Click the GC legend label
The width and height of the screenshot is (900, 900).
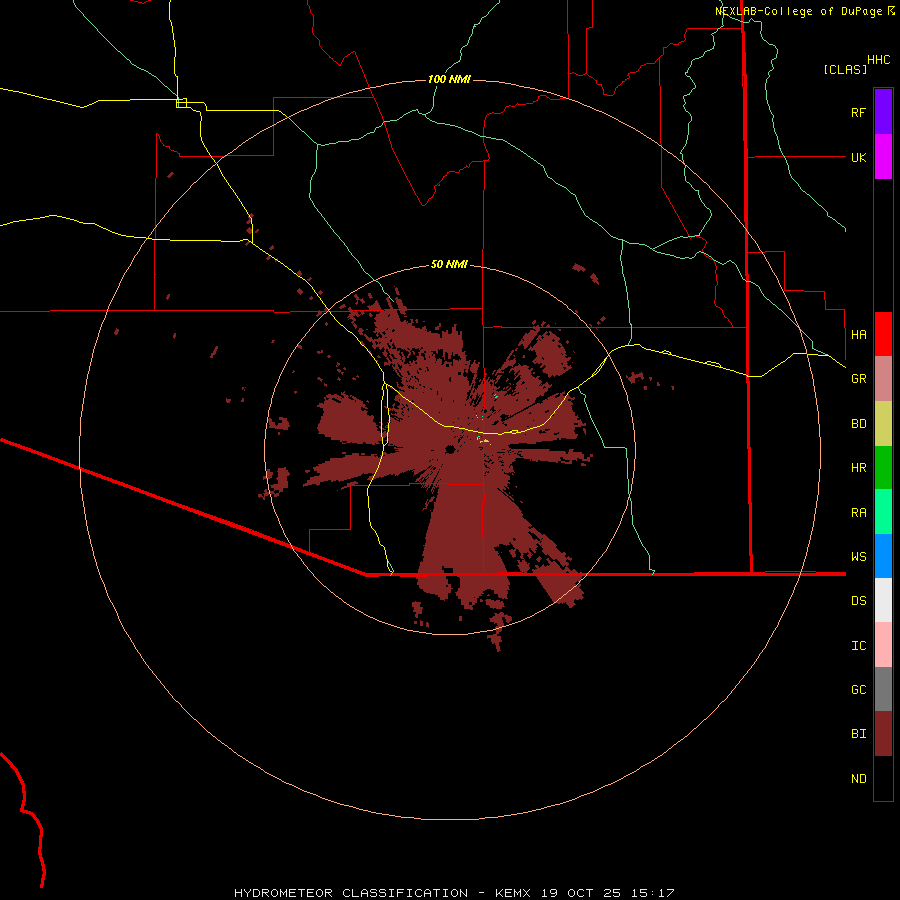coord(858,689)
